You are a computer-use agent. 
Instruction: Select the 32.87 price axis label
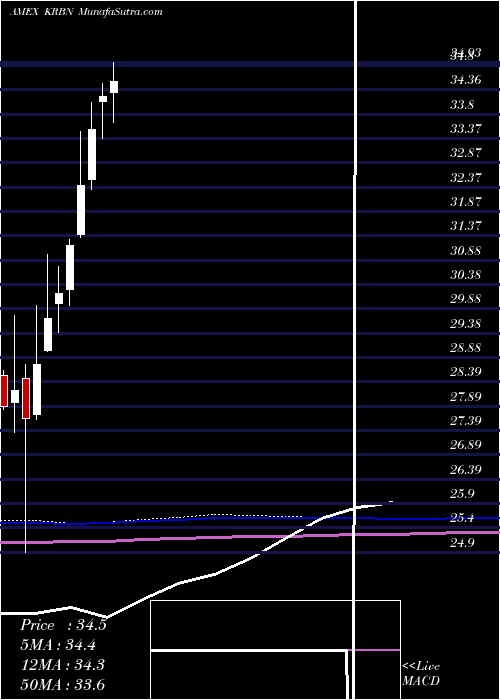pos(466,153)
